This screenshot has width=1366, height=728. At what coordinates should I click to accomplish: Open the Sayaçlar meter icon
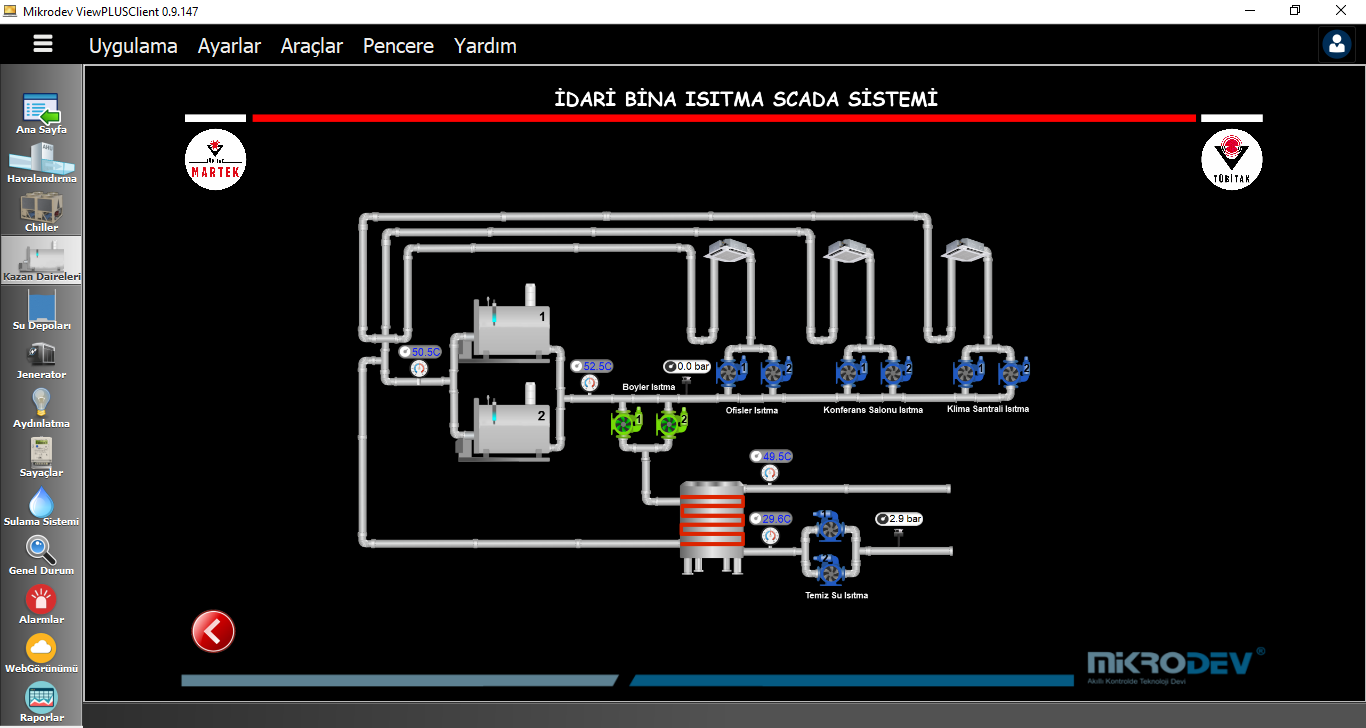coord(41,451)
